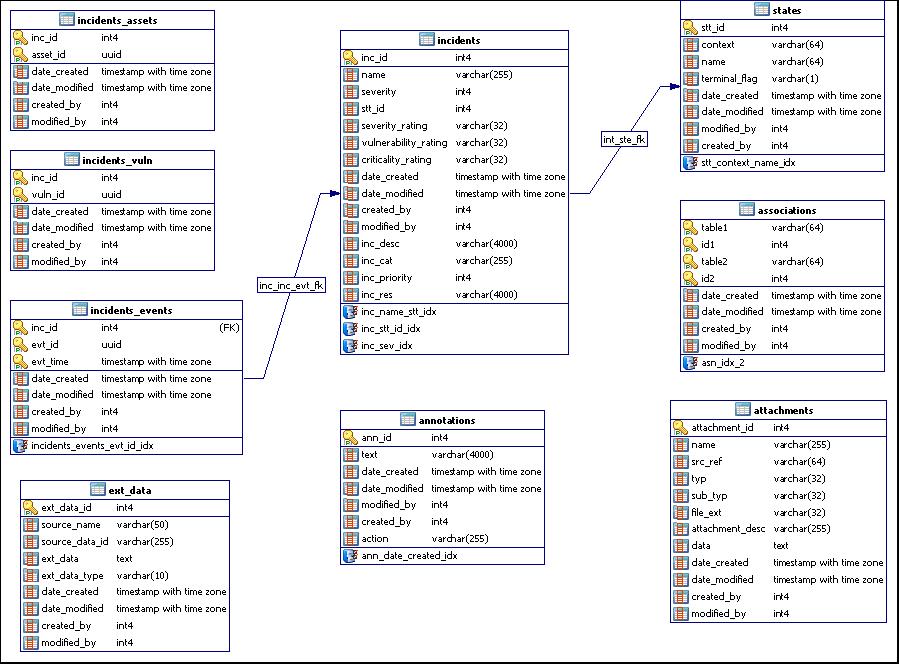This screenshot has width=899, height=664.
Task: Click the table icon in the incidents header
Action: 426,40
